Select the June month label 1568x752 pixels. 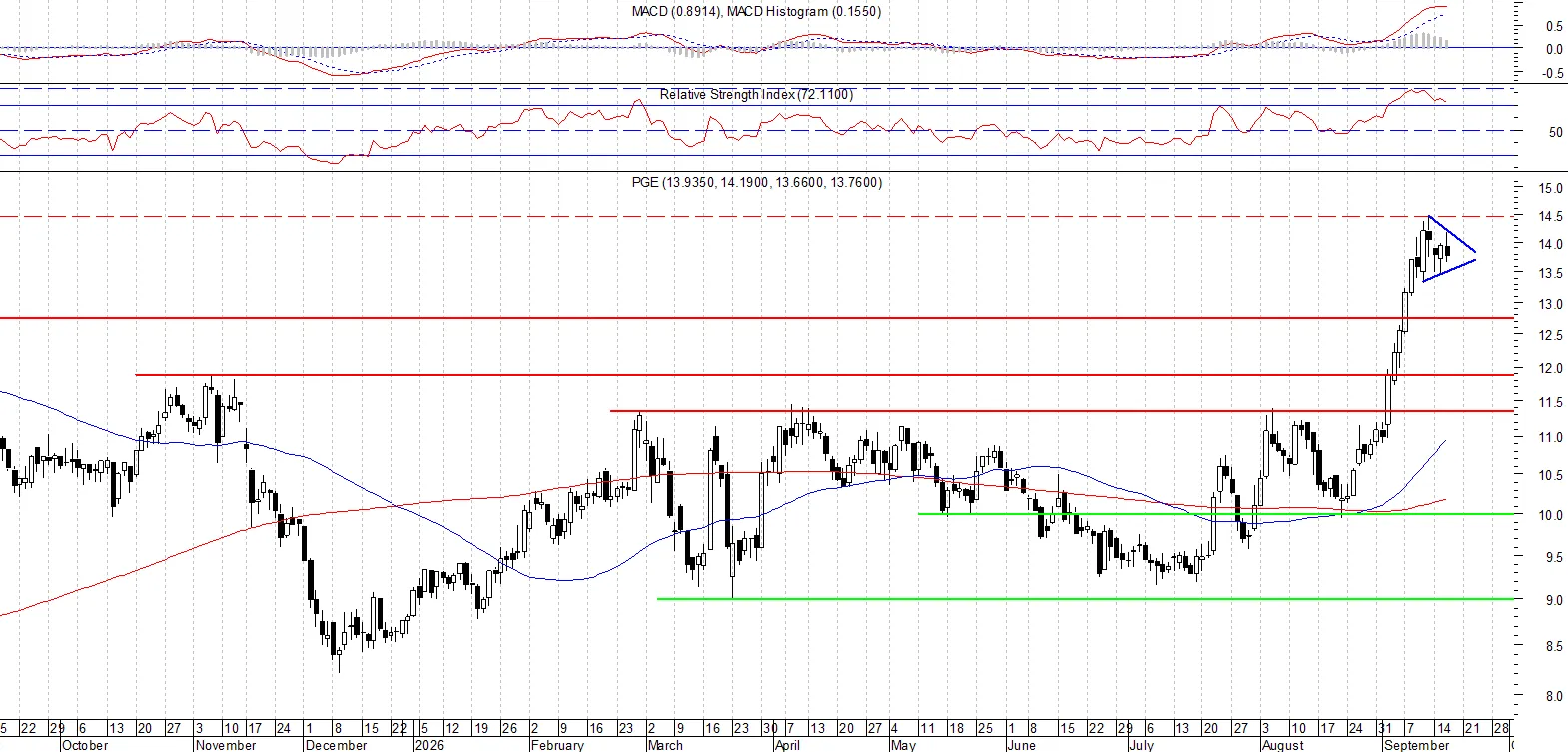(x=1021, y=745)
